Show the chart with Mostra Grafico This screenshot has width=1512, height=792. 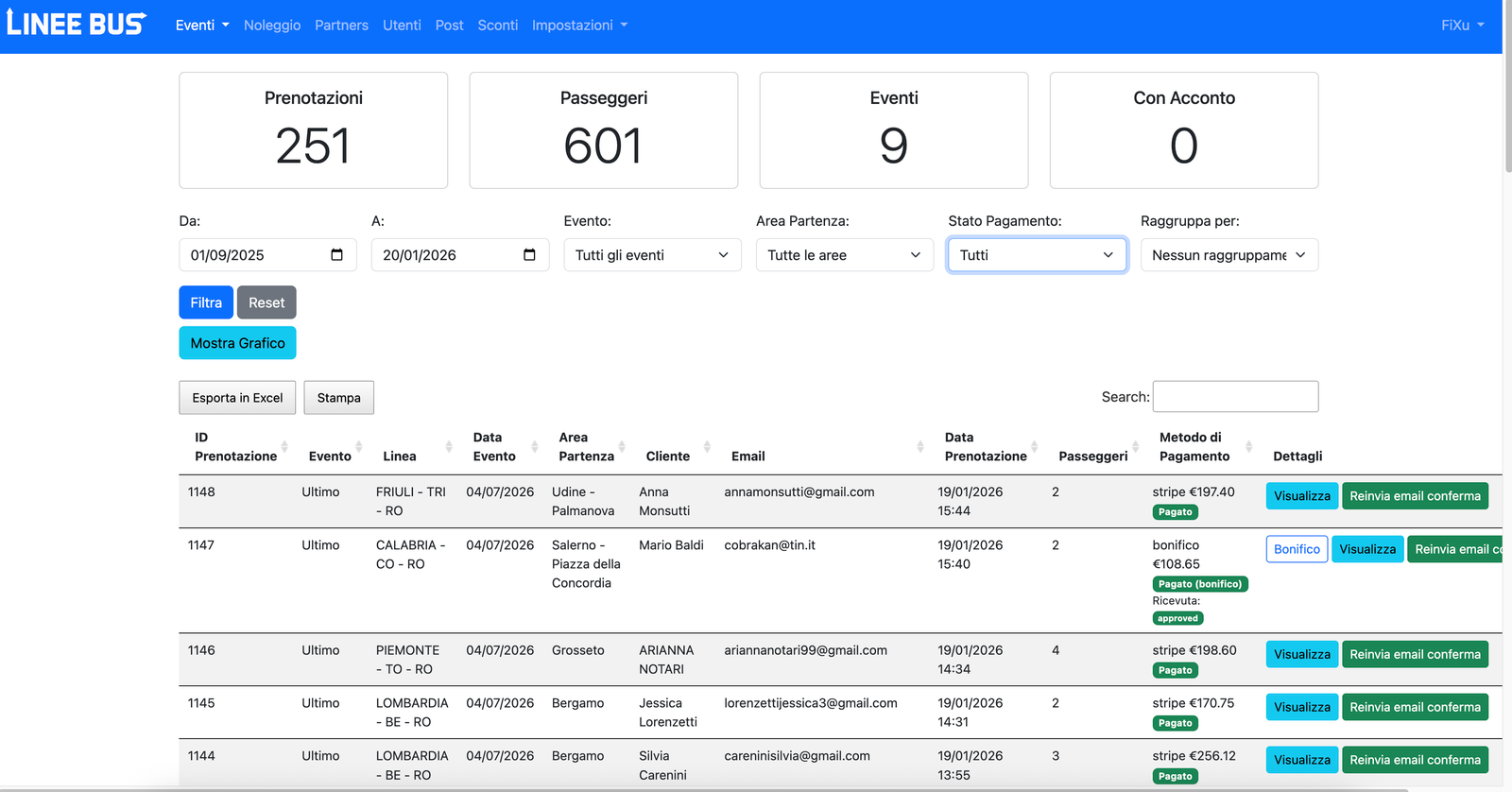click(x=237, y=343)
